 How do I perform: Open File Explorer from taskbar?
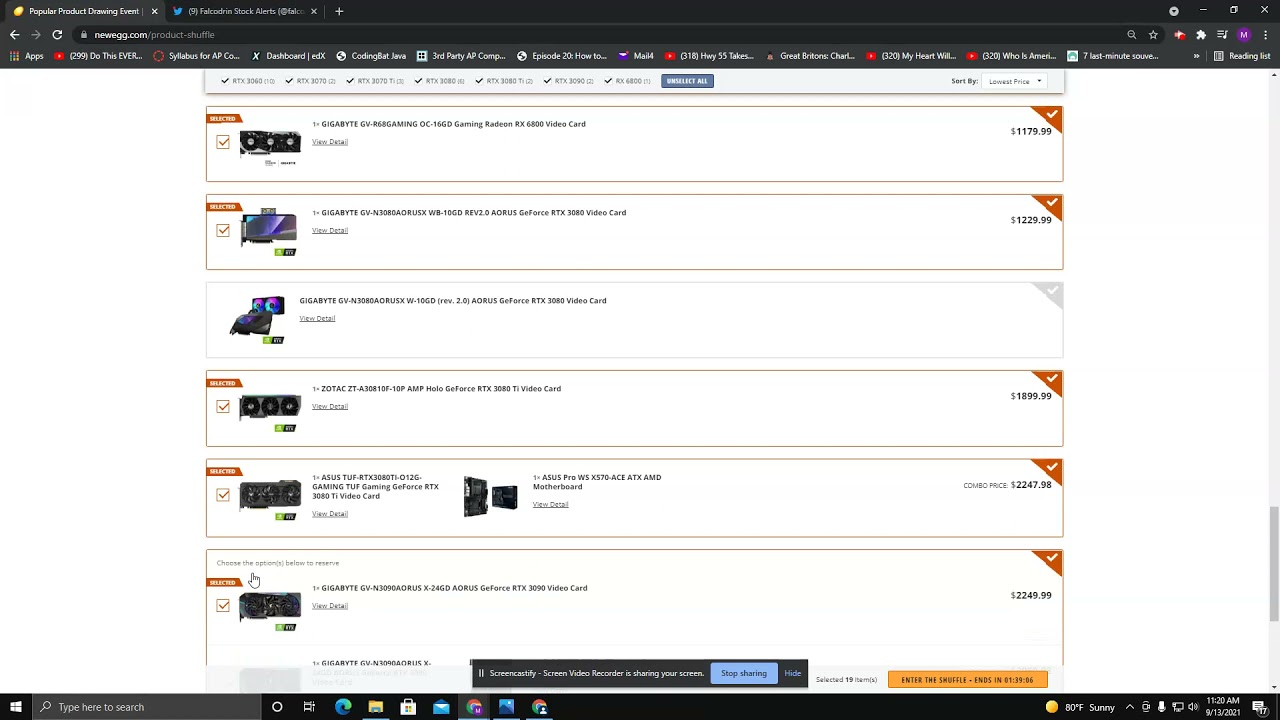pyautogui.click(x=375, y=707)
